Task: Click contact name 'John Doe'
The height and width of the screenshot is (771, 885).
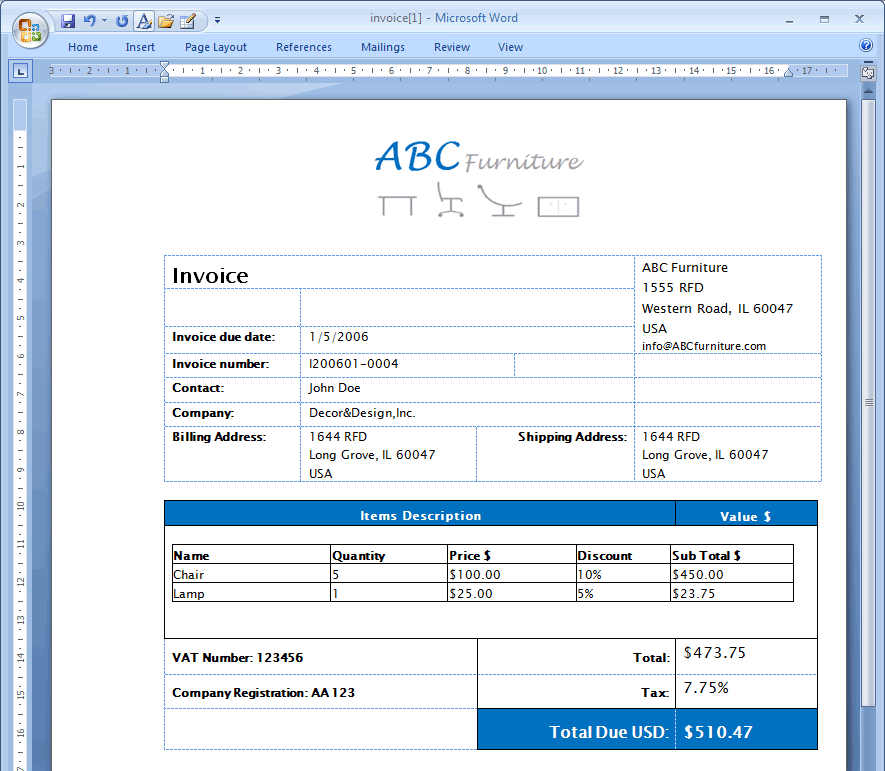Action: [x=334, y=388]
